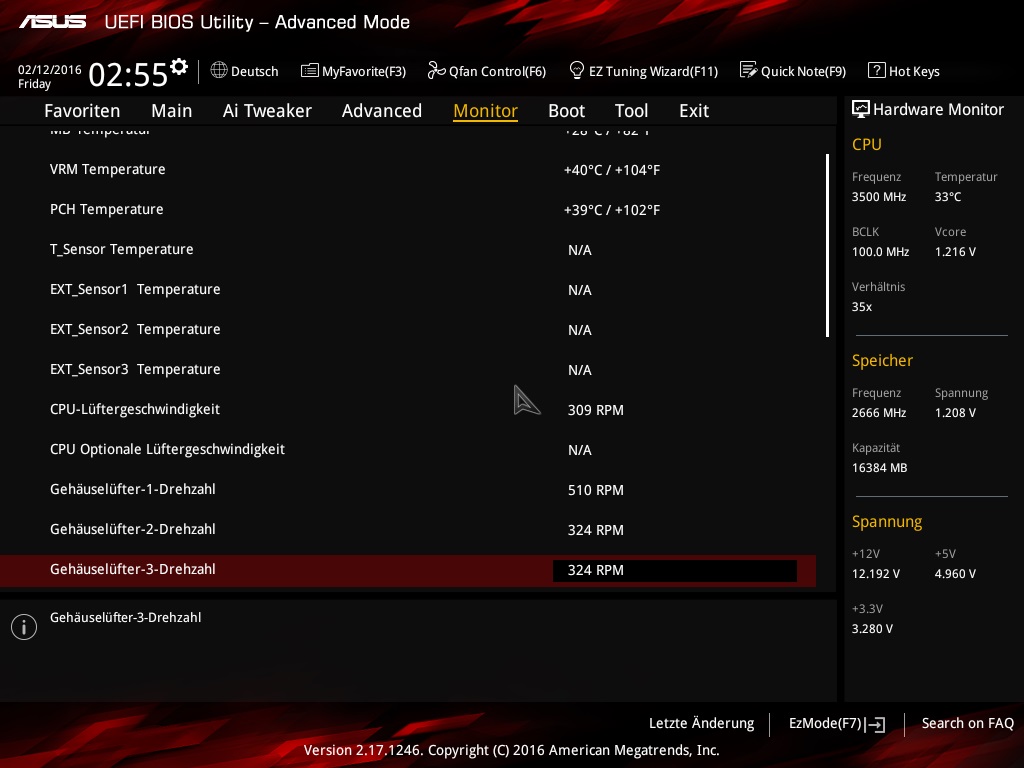Switch to EzMode(F7)

pos(837,724)
